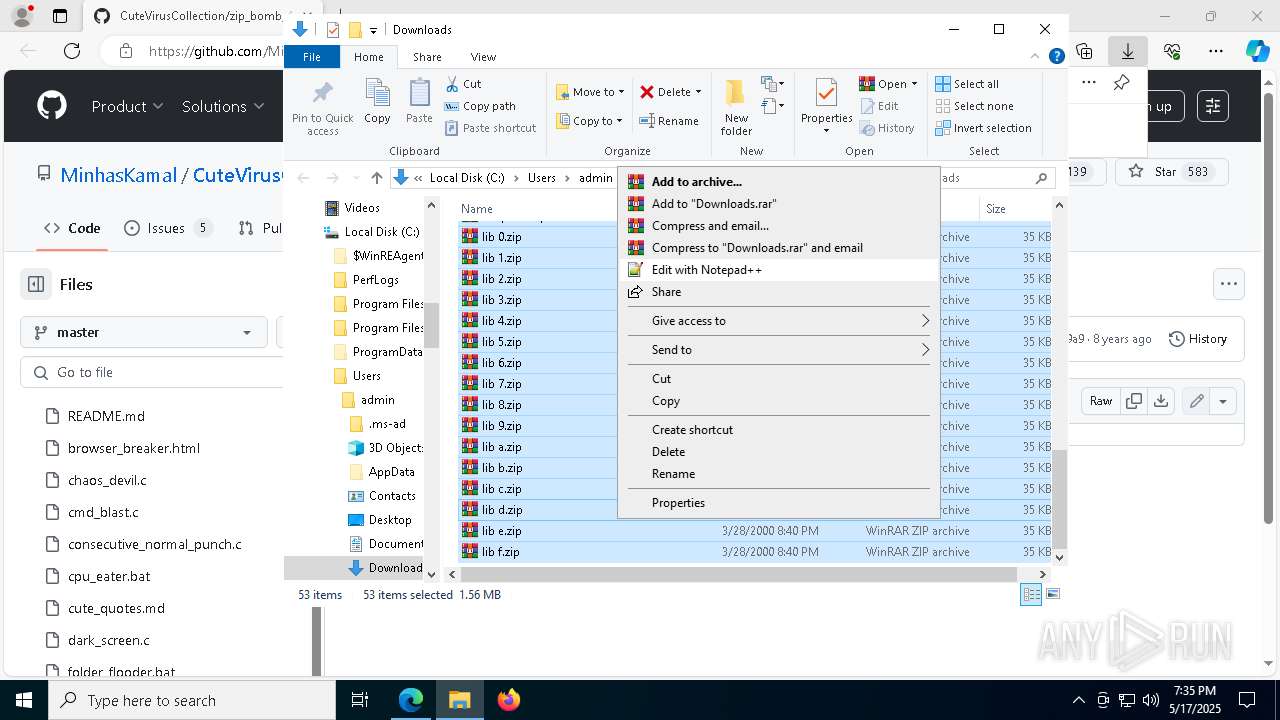Expand Open dropdown in ribbon
Viewport: 1280px width, 720px height.
913,84
